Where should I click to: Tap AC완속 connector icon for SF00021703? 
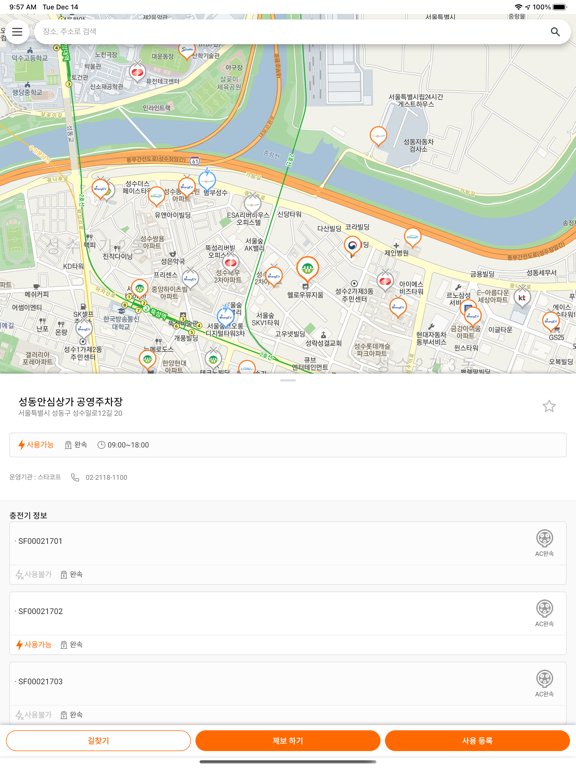click(x=544, y=684)
